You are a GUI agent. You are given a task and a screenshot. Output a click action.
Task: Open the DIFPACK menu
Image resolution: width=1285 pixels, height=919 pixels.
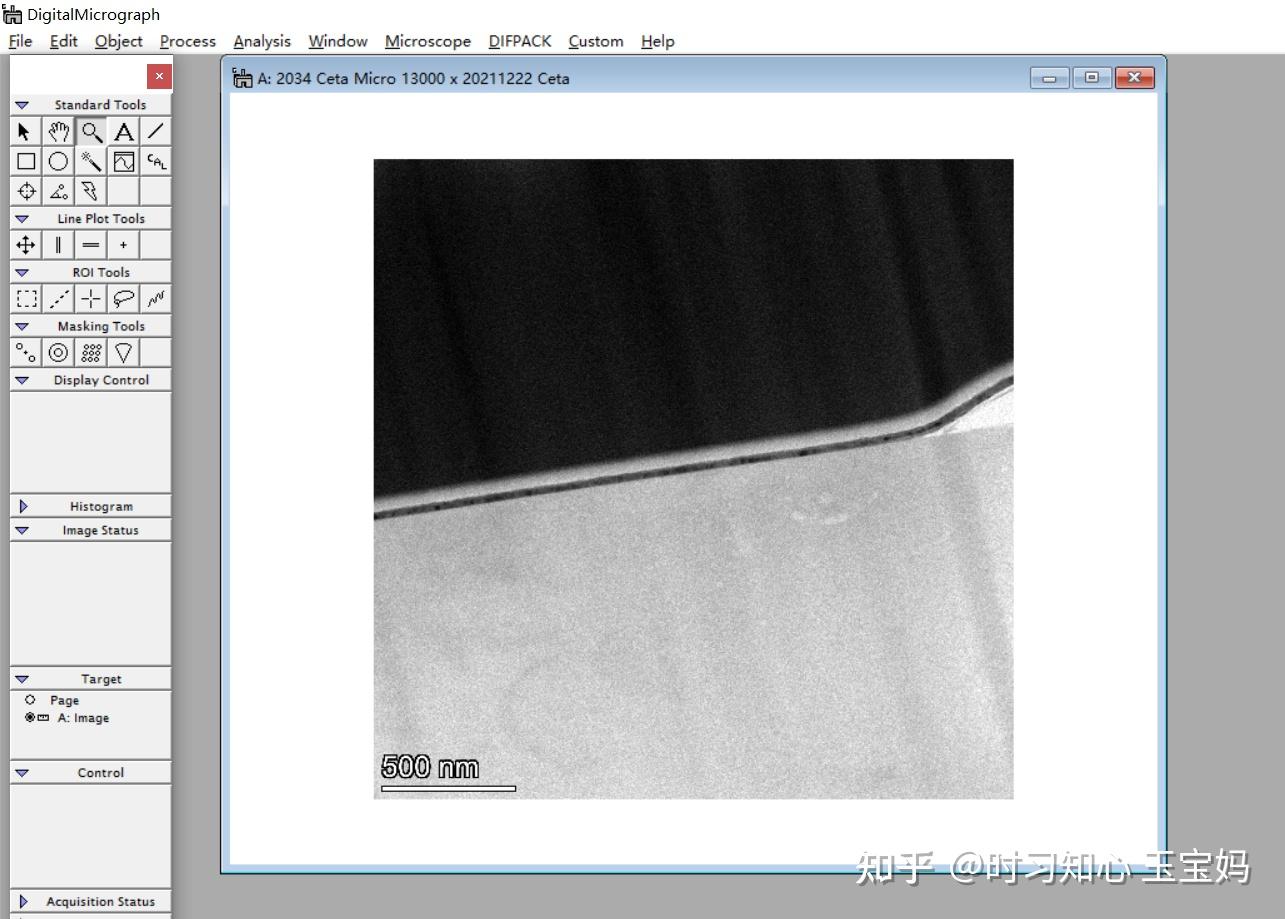pyautogui.click(x=519, y=41)
